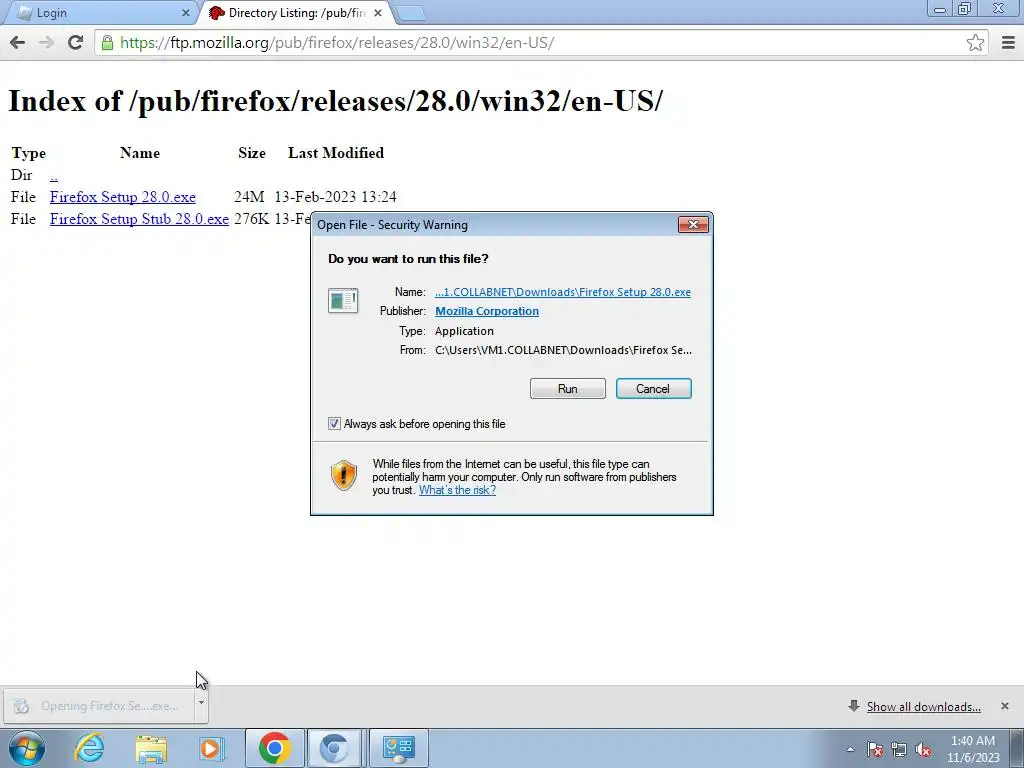Close the Directory Listing tab
Image resolution: width=1024 pixels, height=768 pixels.
pos(377,12)
